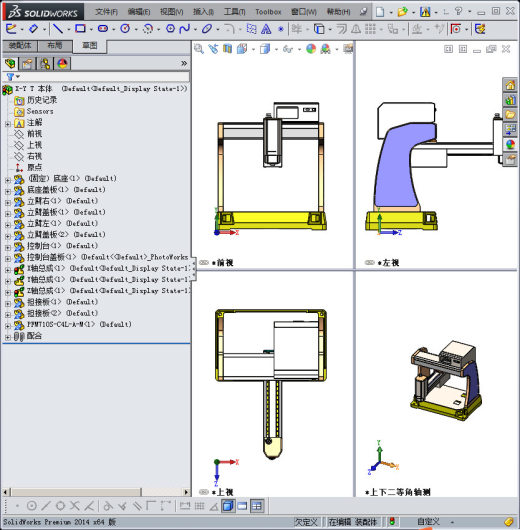The height and width of the screenshot is (530, 520).
Task: Select the Spline sketch tool
Action: pyautogui.click(x=185, y=29)
